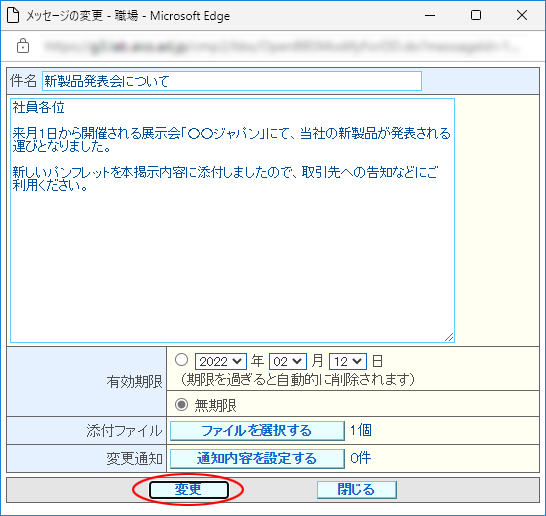This screenshot has height=516, width=546.
Task: Maximize the Microsoft Edge popup window
Action: 476,15
